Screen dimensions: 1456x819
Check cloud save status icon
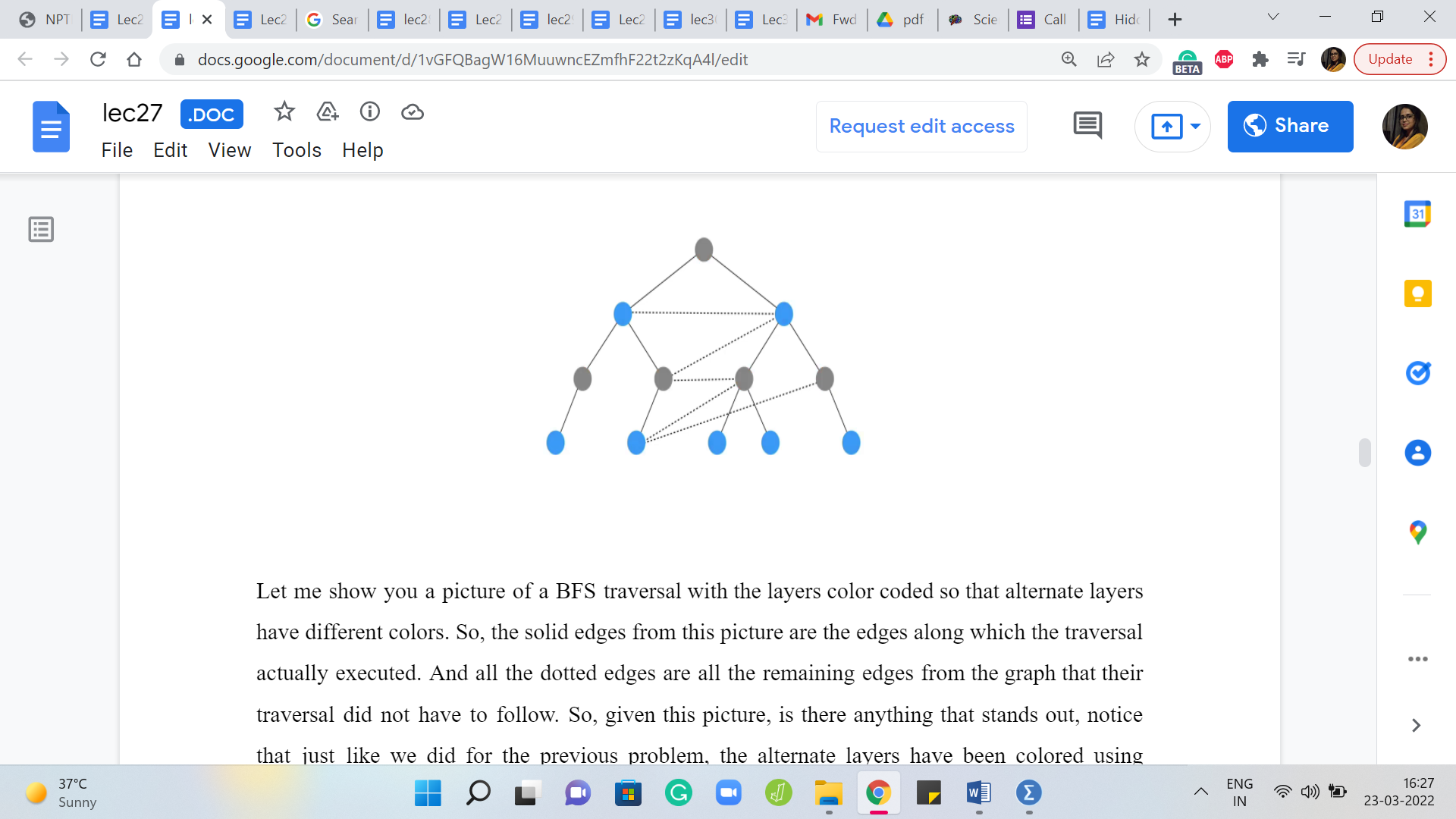point(412,112)
